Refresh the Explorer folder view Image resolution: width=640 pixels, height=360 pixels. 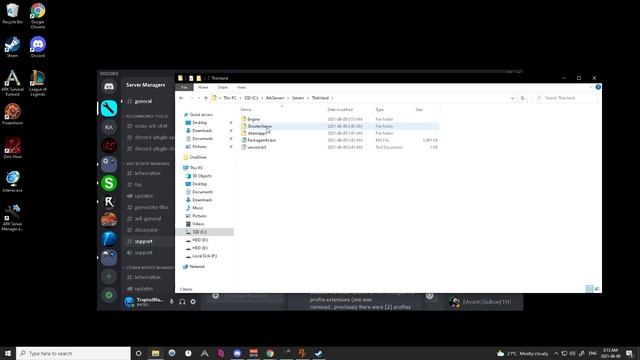[522, 98]
